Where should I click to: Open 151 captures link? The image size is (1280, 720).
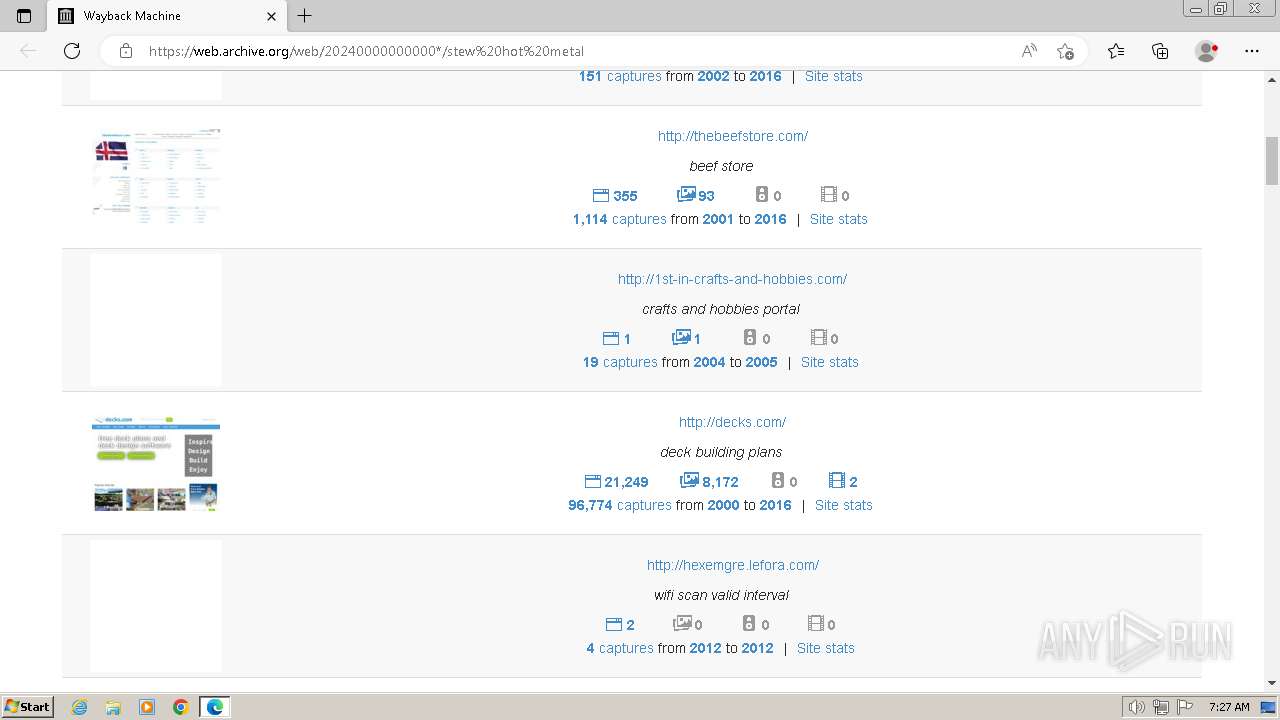[x=620, y=76]
